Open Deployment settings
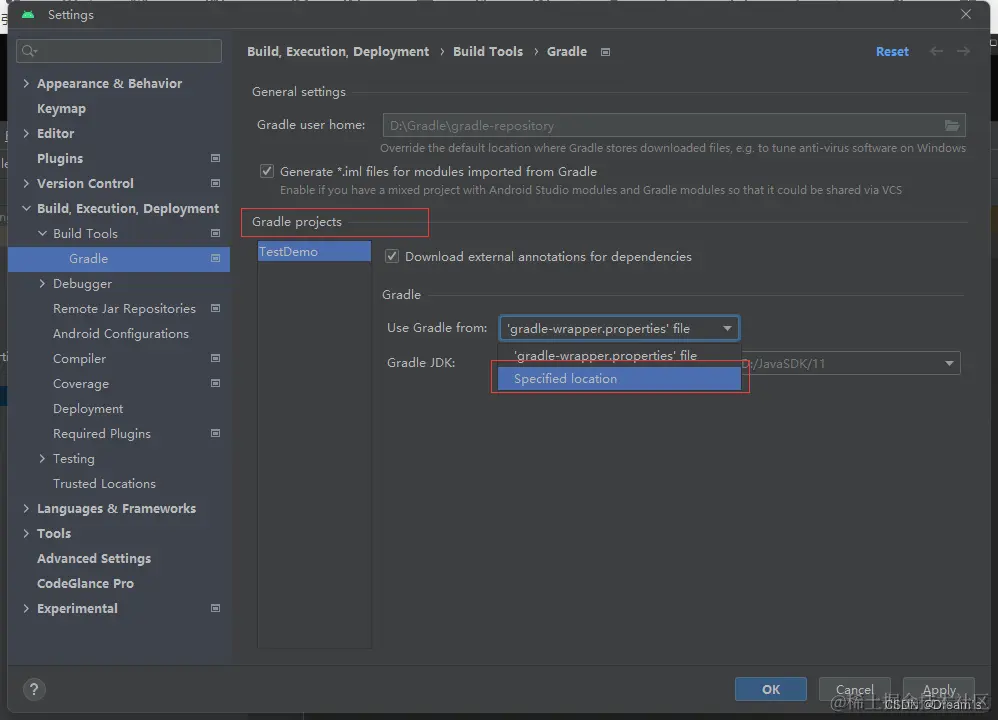This screenshot has height=720, width=998. tap(88, 409)
